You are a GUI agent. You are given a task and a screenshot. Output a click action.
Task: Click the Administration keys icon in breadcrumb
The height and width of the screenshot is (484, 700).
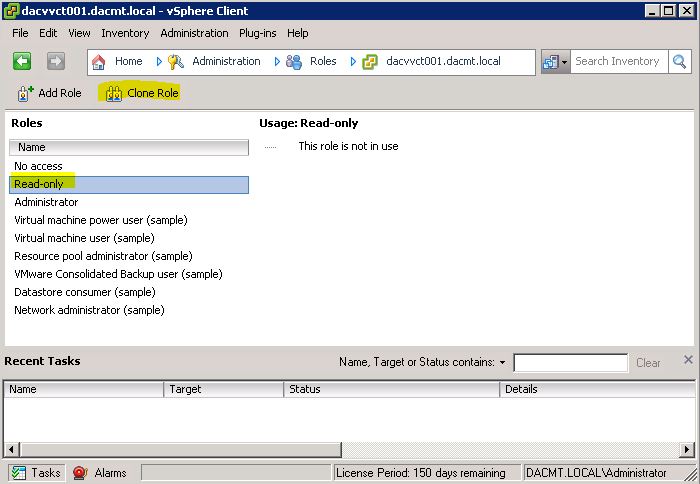point(176,62)
